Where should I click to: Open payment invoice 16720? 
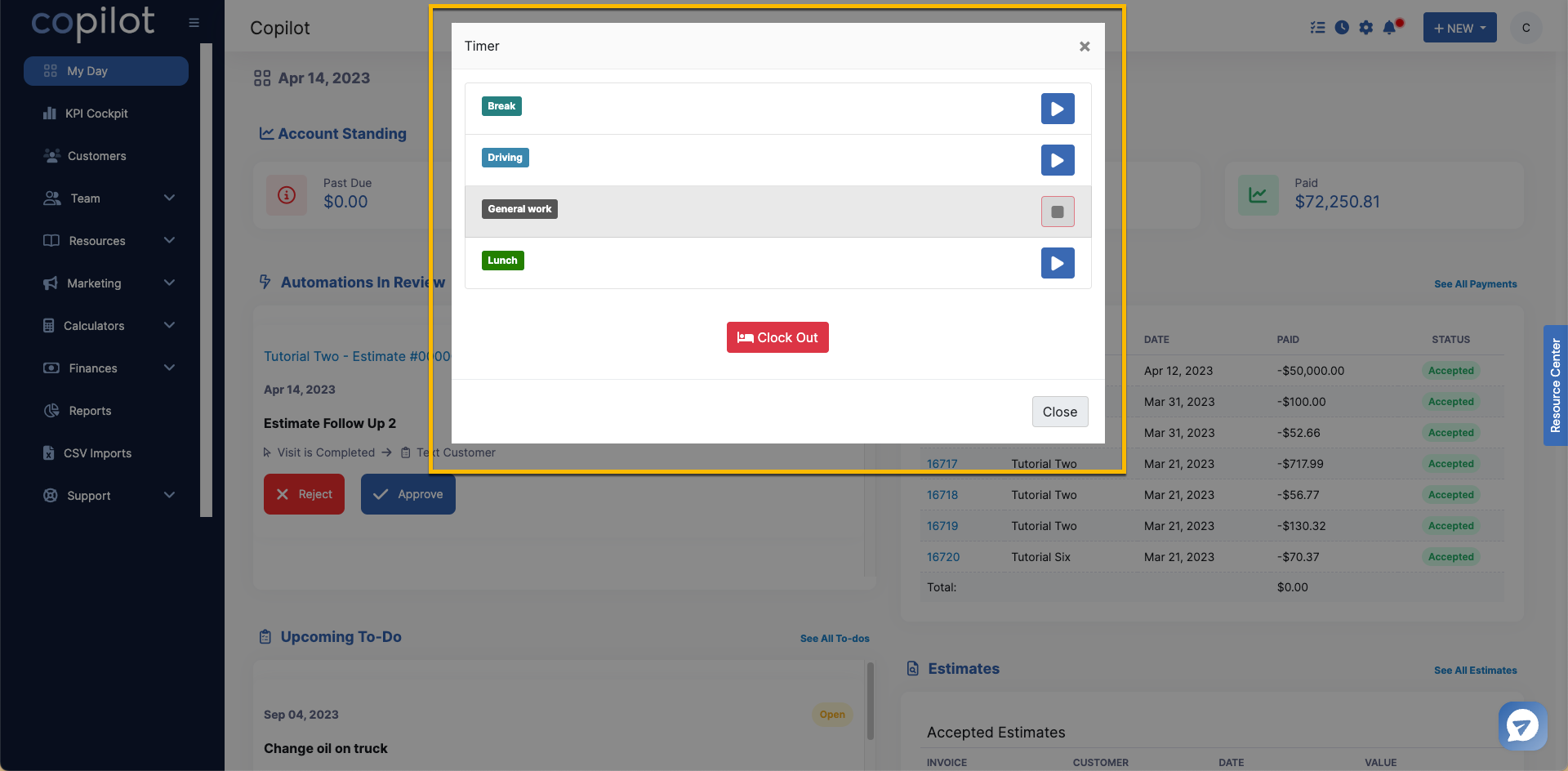(943, 557)
